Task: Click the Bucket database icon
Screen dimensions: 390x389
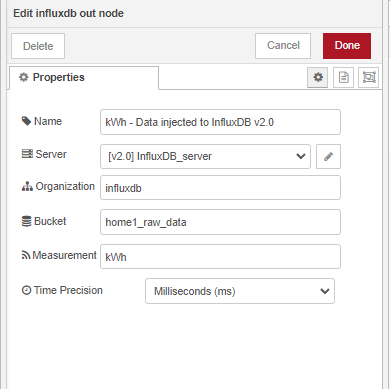Action: pyautogui.click(x=26, y=221)
